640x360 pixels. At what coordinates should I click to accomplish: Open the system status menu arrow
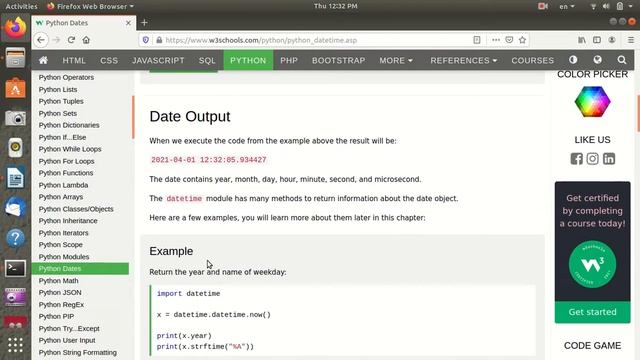pyautogui.click(x=631, y=6)
